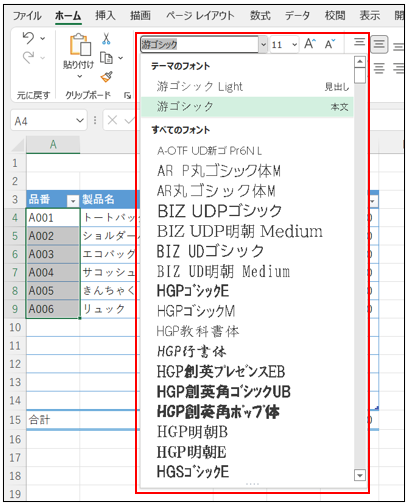Click the Cut scissors icon

[x=106, y=39]
